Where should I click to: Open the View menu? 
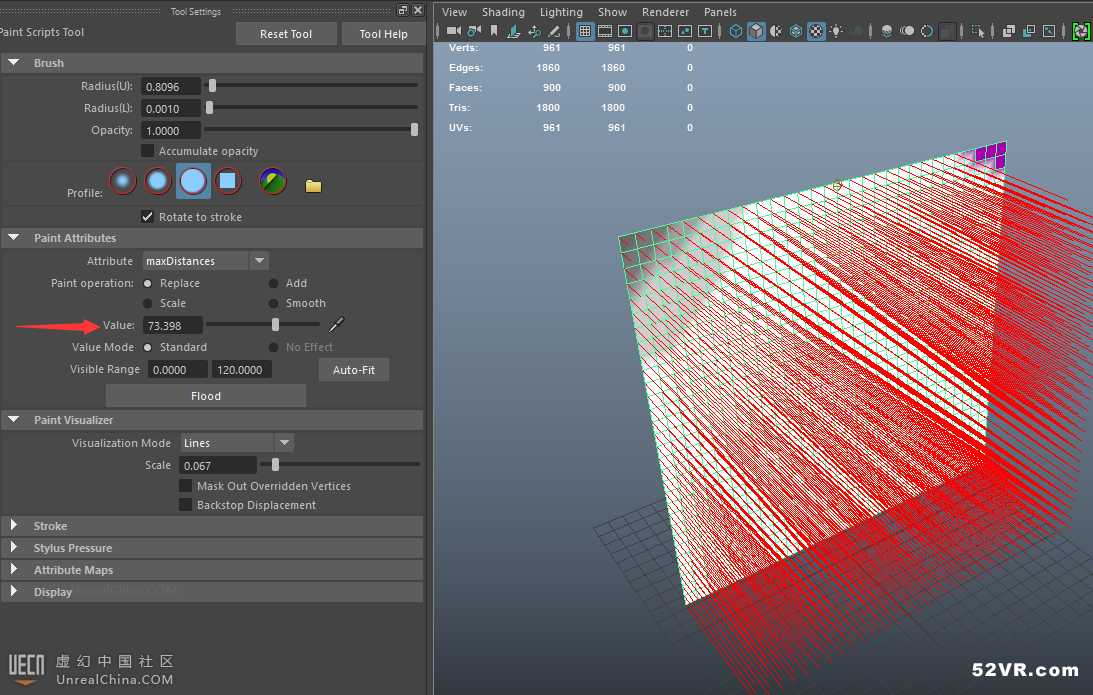(454, 12)
